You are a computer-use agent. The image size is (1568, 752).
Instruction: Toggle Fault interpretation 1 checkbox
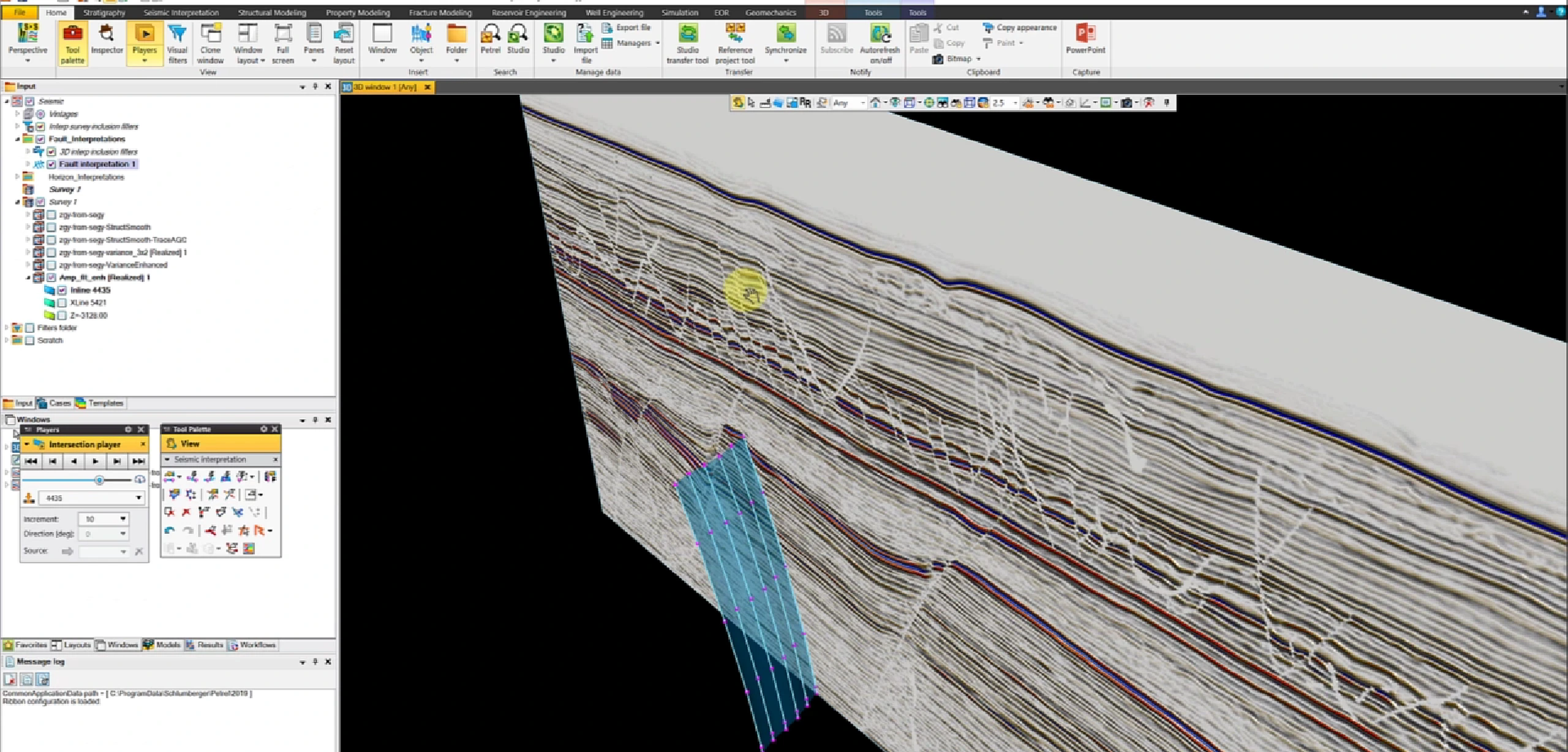pos(51,164)
